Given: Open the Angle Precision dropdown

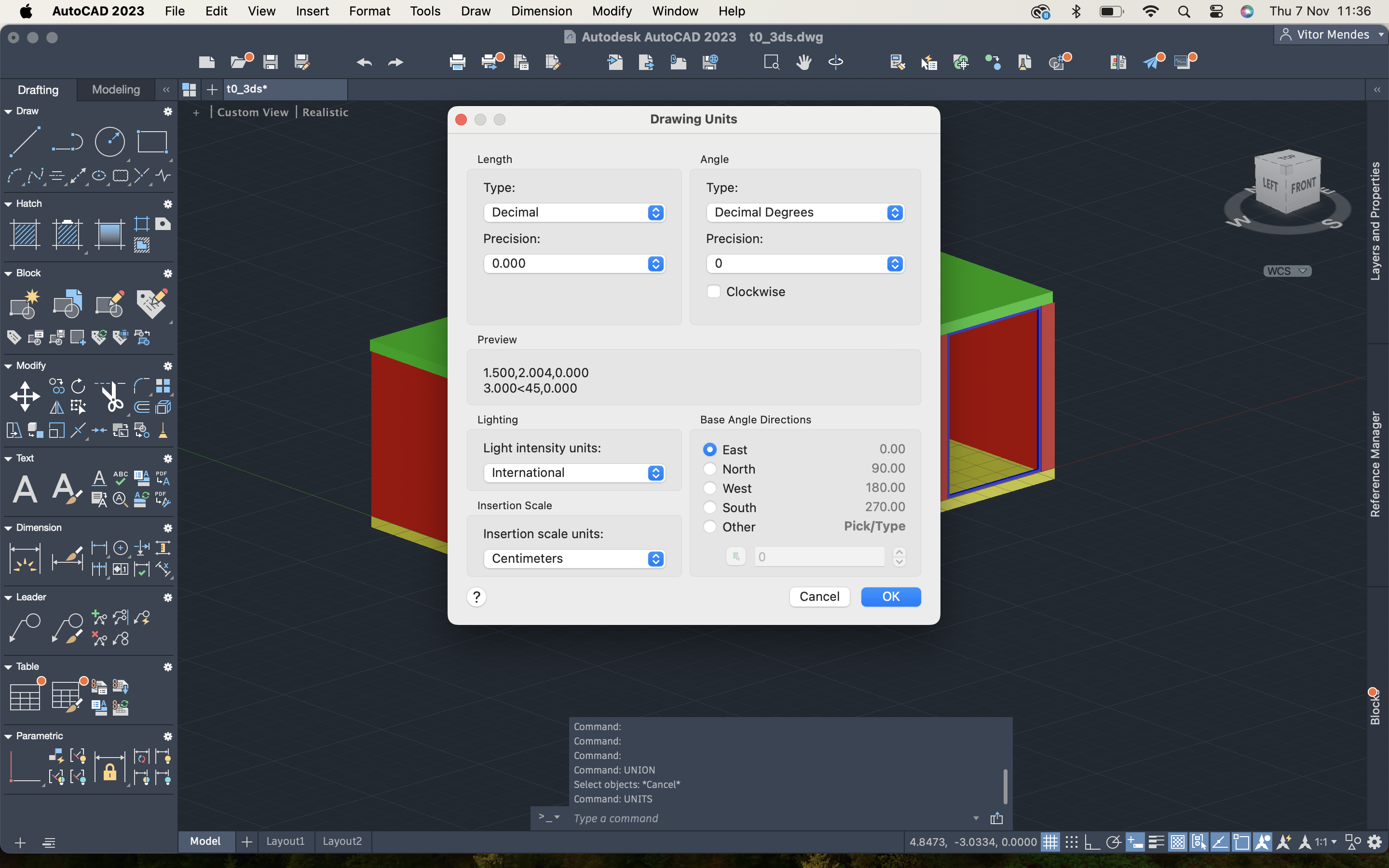Looking at the screenshot, I should pos(805,263).
